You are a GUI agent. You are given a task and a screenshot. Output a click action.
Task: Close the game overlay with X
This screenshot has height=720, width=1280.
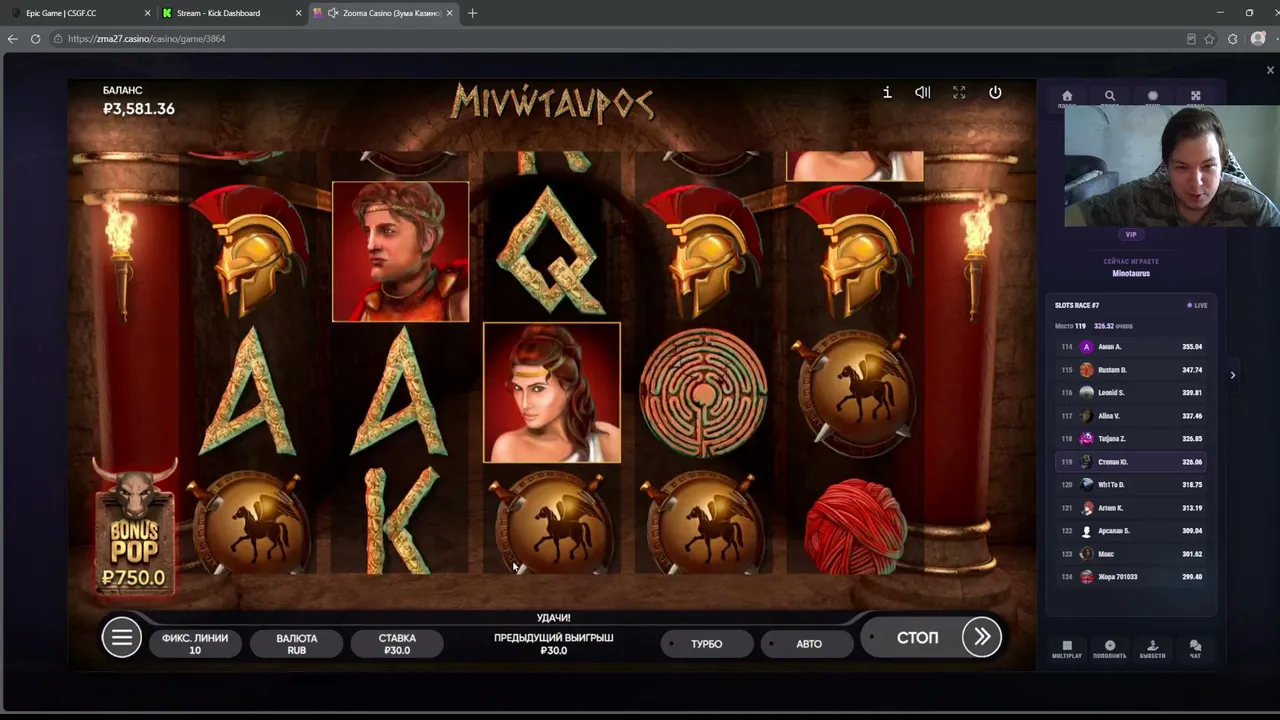(1270, 70)
